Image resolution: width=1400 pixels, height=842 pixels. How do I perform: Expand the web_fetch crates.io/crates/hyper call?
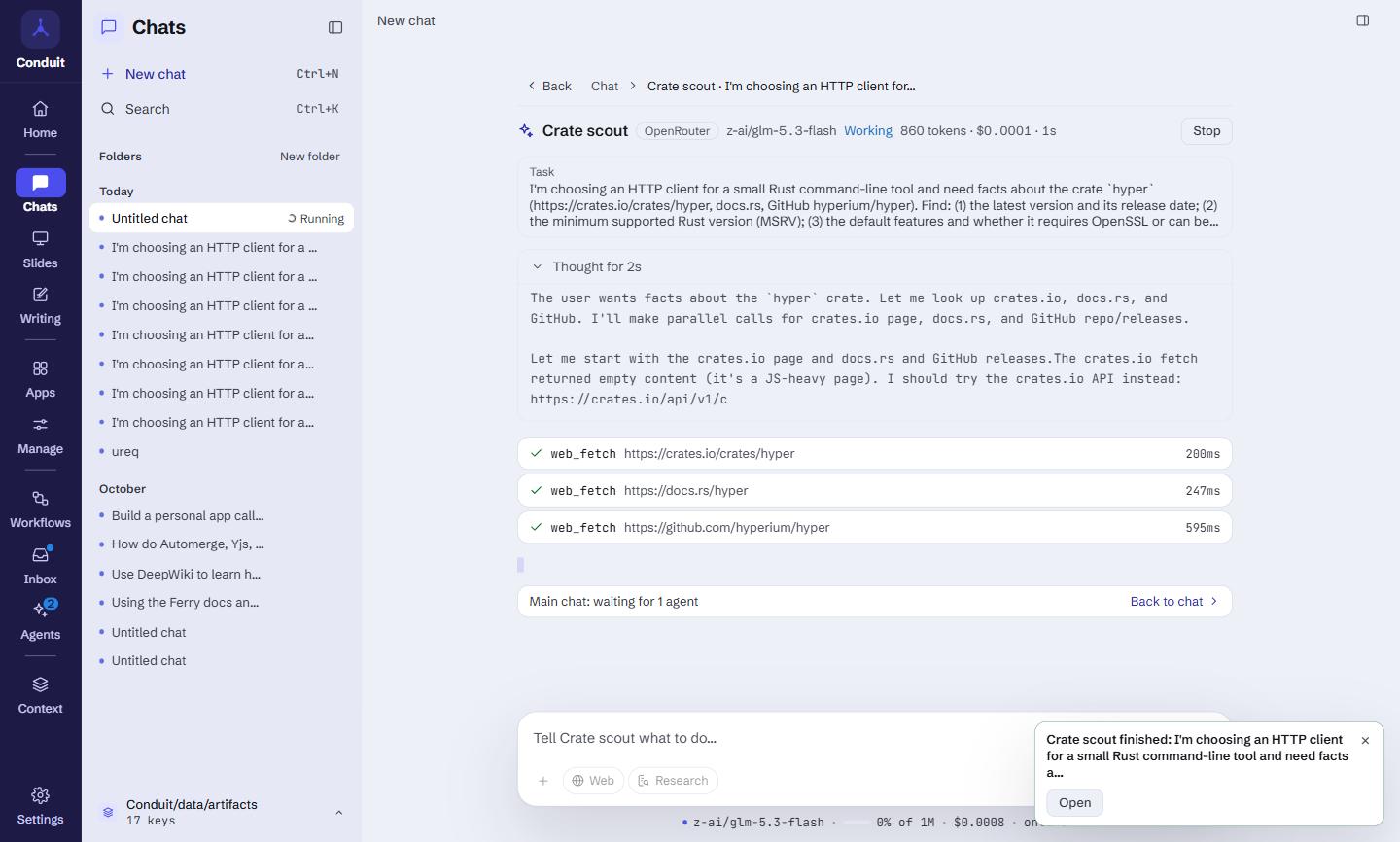[875, 454]
